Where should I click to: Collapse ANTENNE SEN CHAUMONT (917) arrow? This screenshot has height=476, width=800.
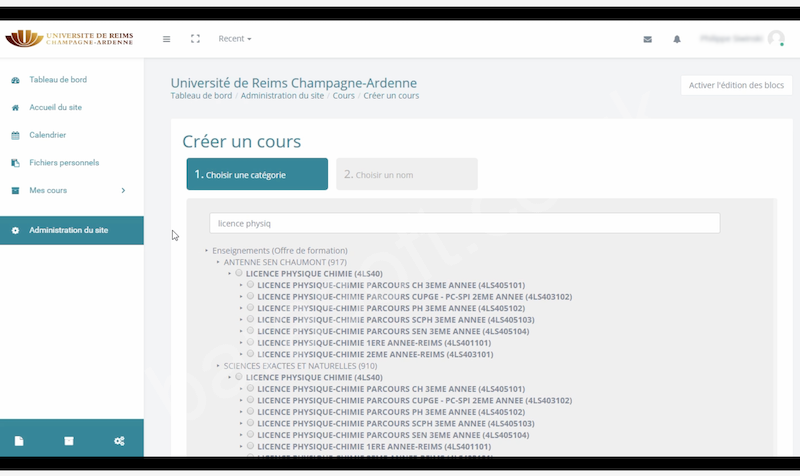[218, 262]
